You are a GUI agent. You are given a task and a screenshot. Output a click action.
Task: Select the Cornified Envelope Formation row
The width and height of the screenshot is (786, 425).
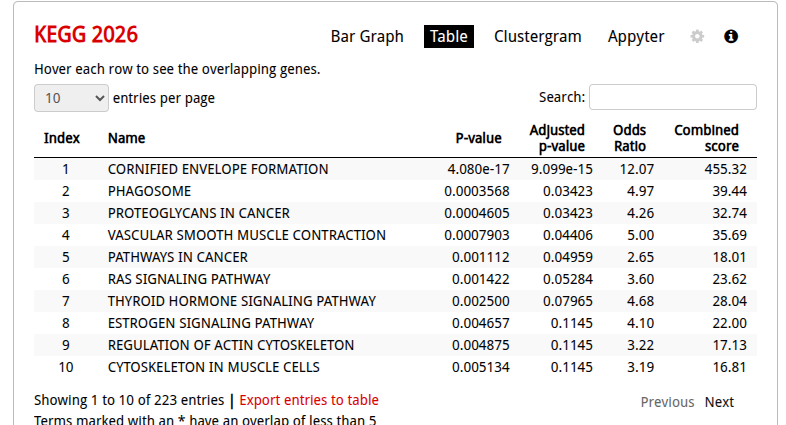point(218,169)
